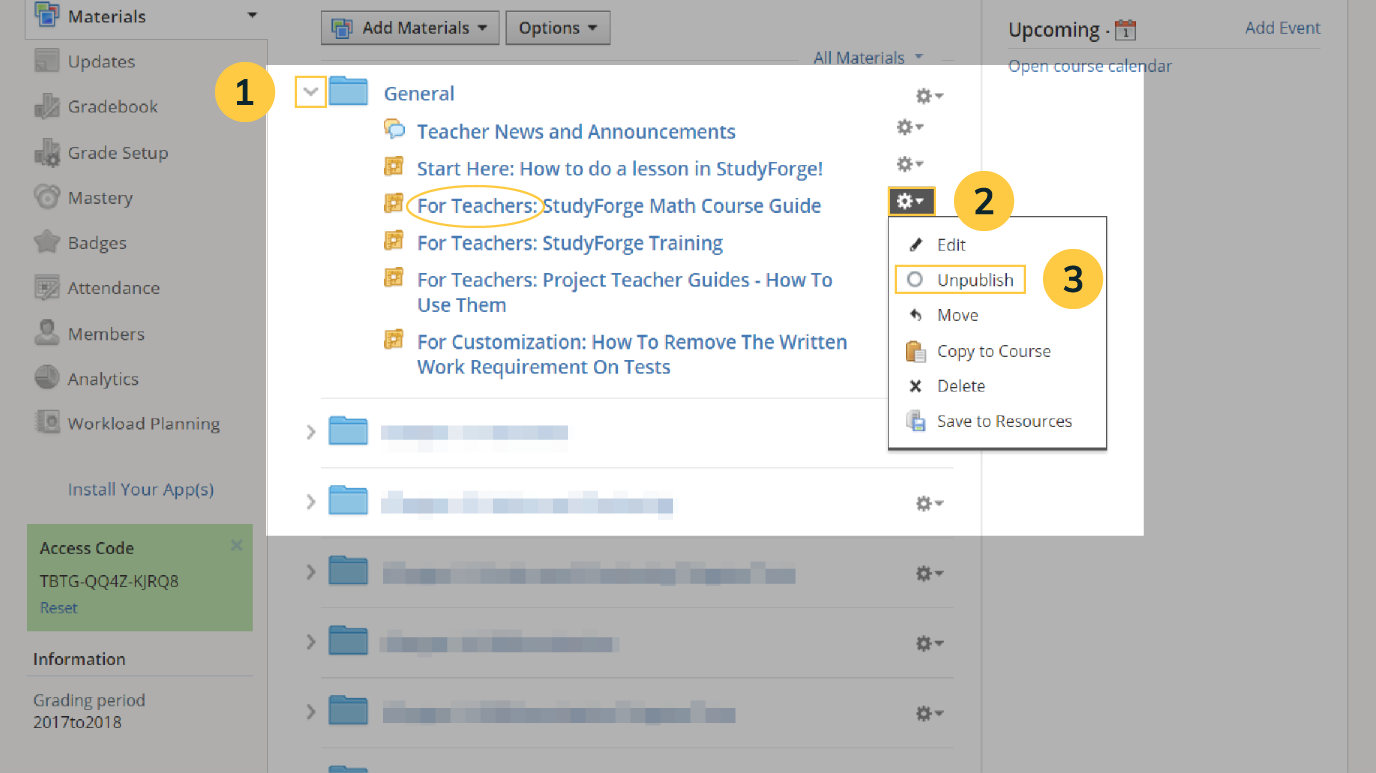
Task: Click the For Customization item app icon
Action: pos(395,339)
